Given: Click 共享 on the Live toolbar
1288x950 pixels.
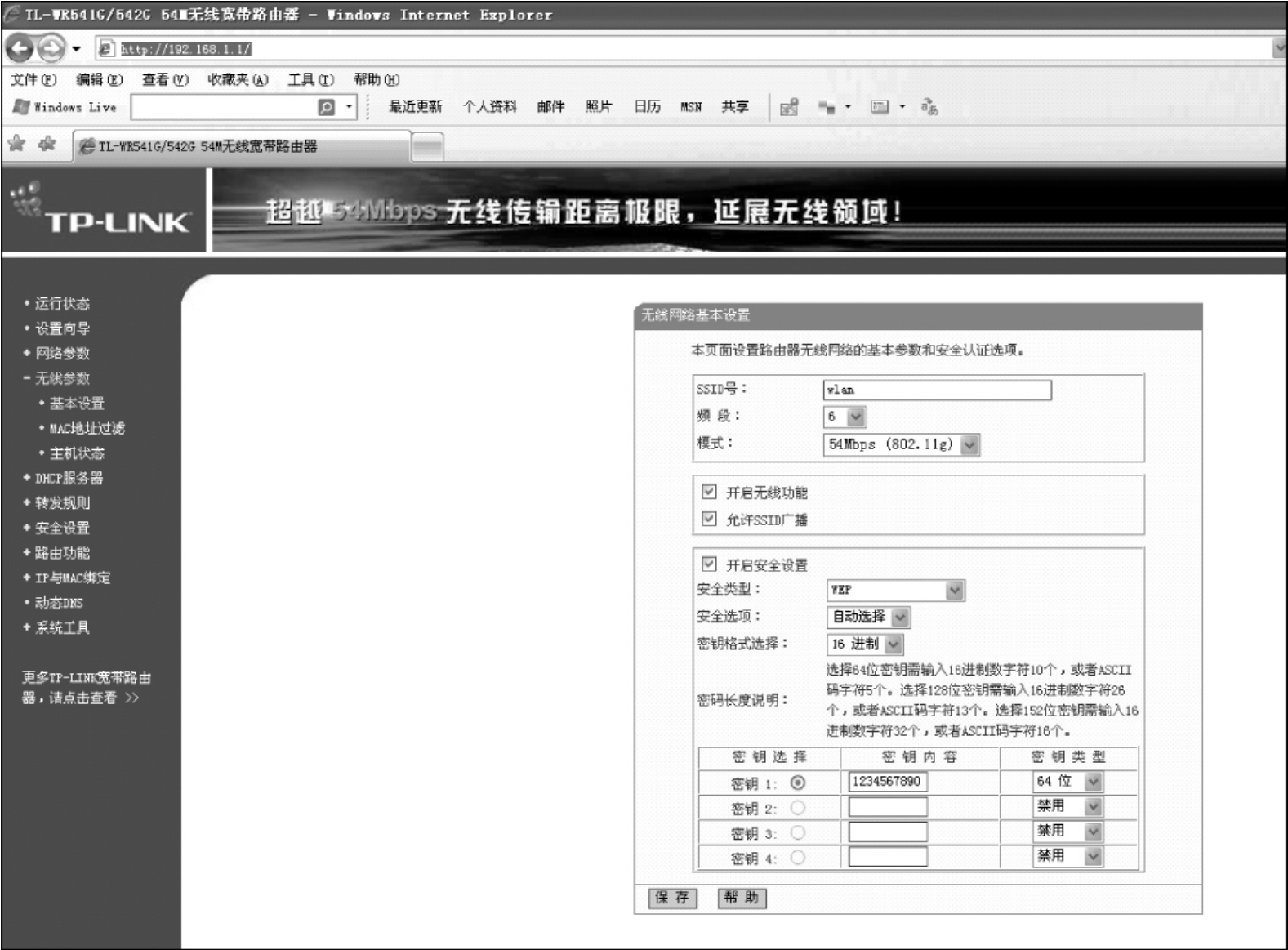Looking at the screenshot, I should 735,107.
